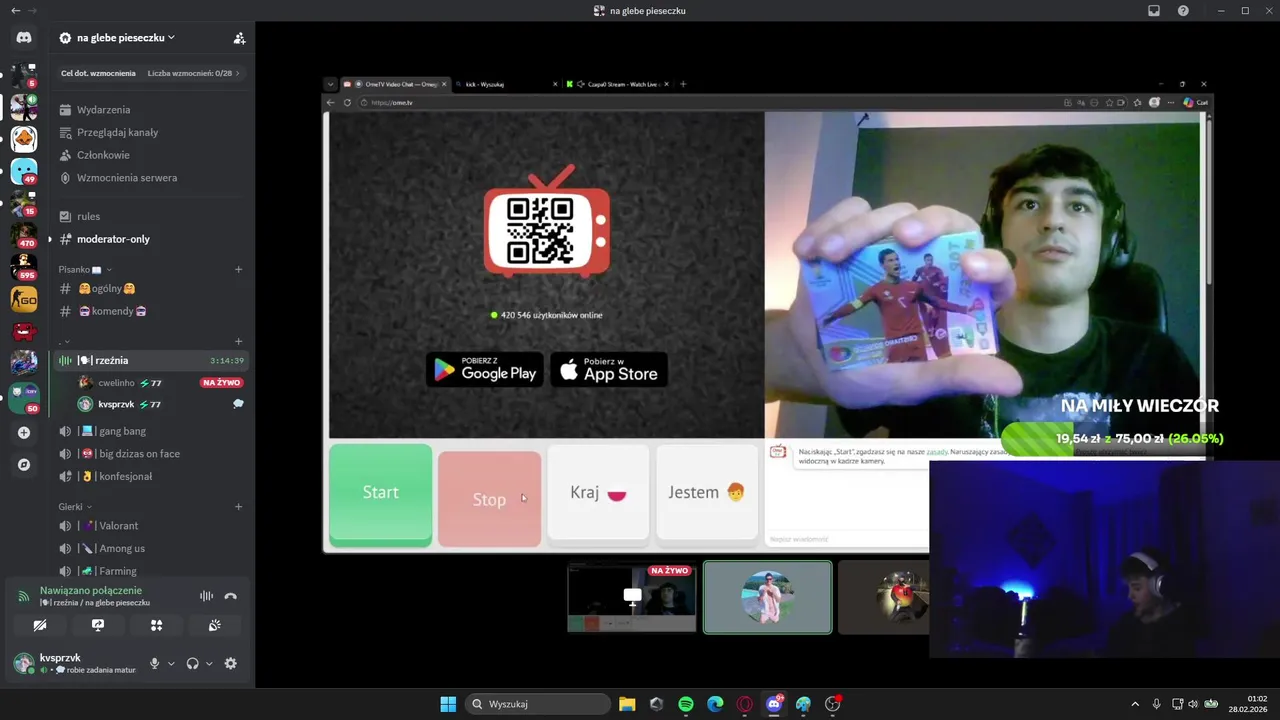Screen dimensions: 1280x720
Task: Open the boost goal chevron 0/28
Action: click(x=237, y=73)
